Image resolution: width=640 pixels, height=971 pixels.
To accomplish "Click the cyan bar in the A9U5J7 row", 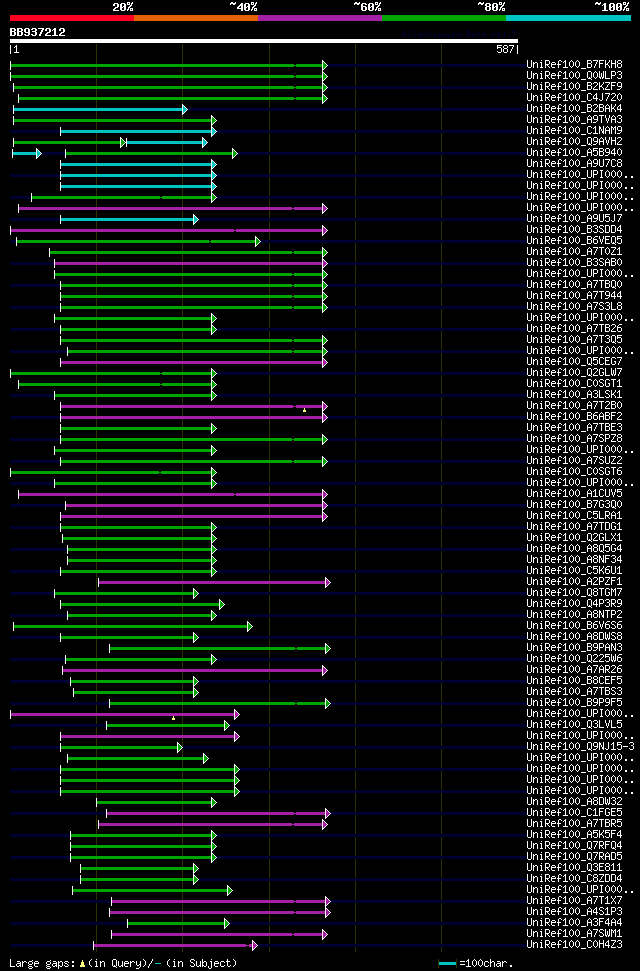I will (129, 219).
